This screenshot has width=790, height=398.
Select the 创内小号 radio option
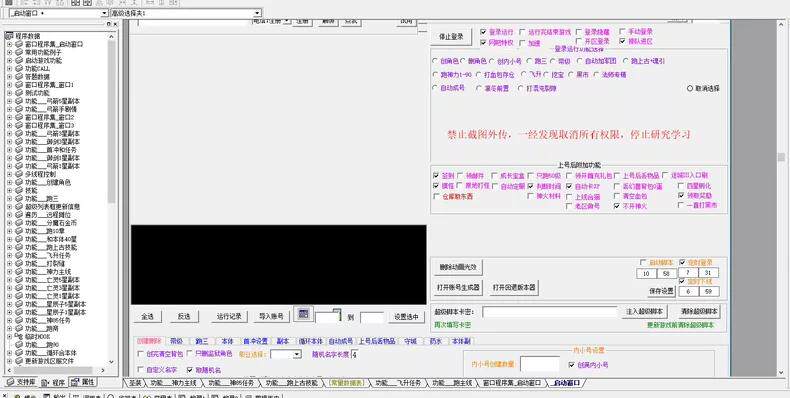point(492,61)
